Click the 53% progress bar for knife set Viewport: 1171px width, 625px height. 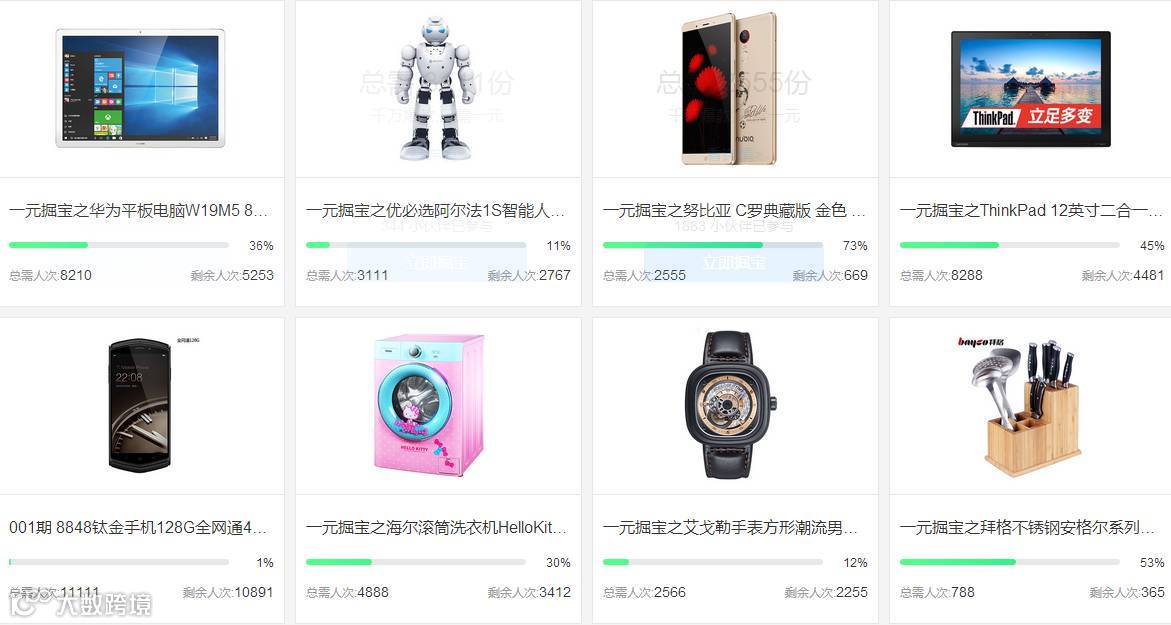click(1010, 562)
